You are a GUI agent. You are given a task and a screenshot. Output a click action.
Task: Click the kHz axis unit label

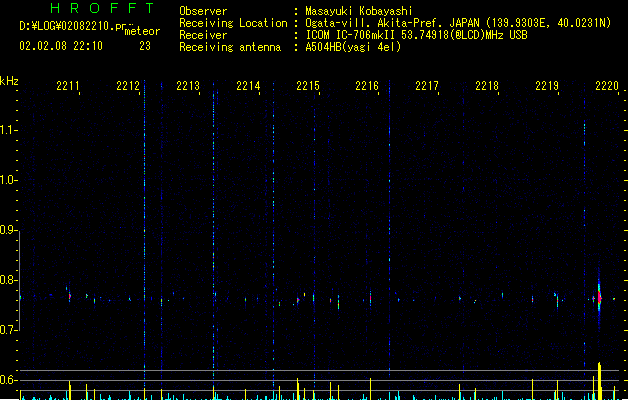click(x=9, y=81)
